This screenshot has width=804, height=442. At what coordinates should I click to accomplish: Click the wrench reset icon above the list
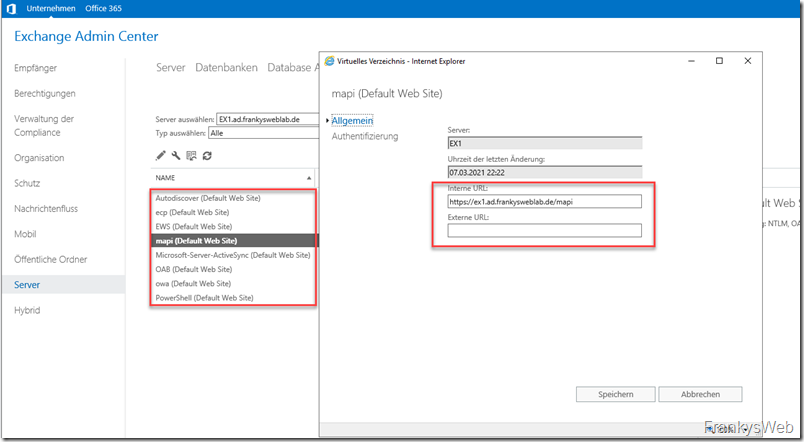[176, 155]
